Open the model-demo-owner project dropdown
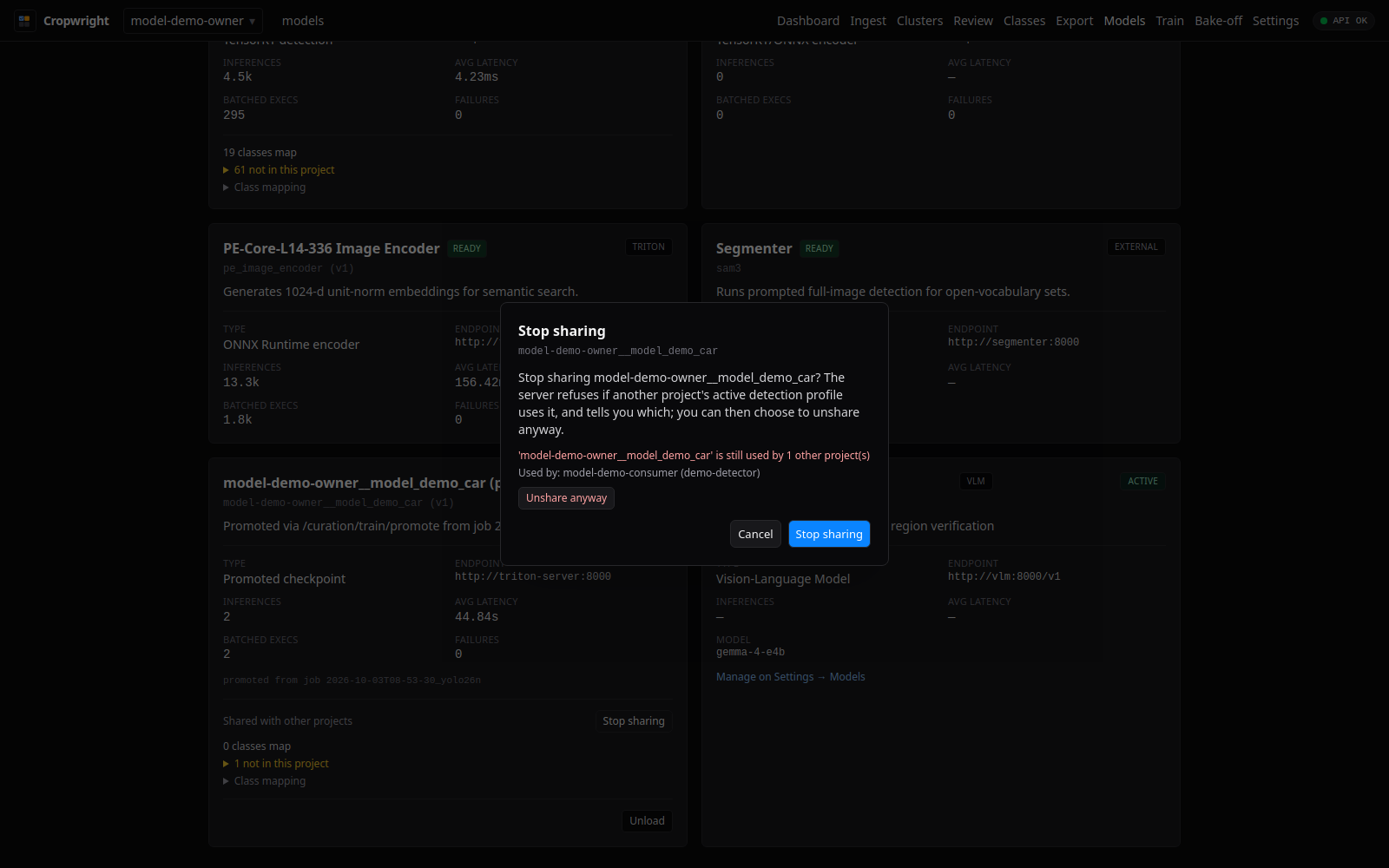Viewport: 1389px width, 868px height. (193, 21)
